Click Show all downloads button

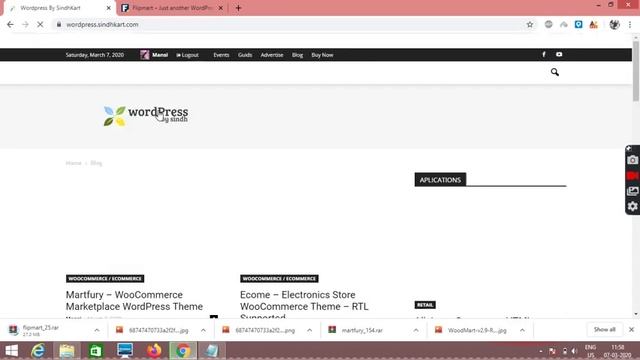click(604, 329)
